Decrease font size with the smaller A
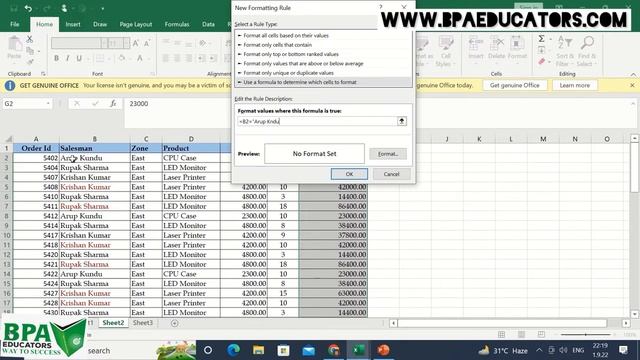 coord(147,43)
